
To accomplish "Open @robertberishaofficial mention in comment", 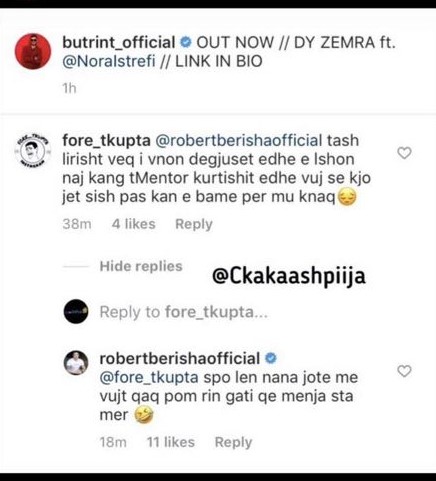I will pos(239,140).
